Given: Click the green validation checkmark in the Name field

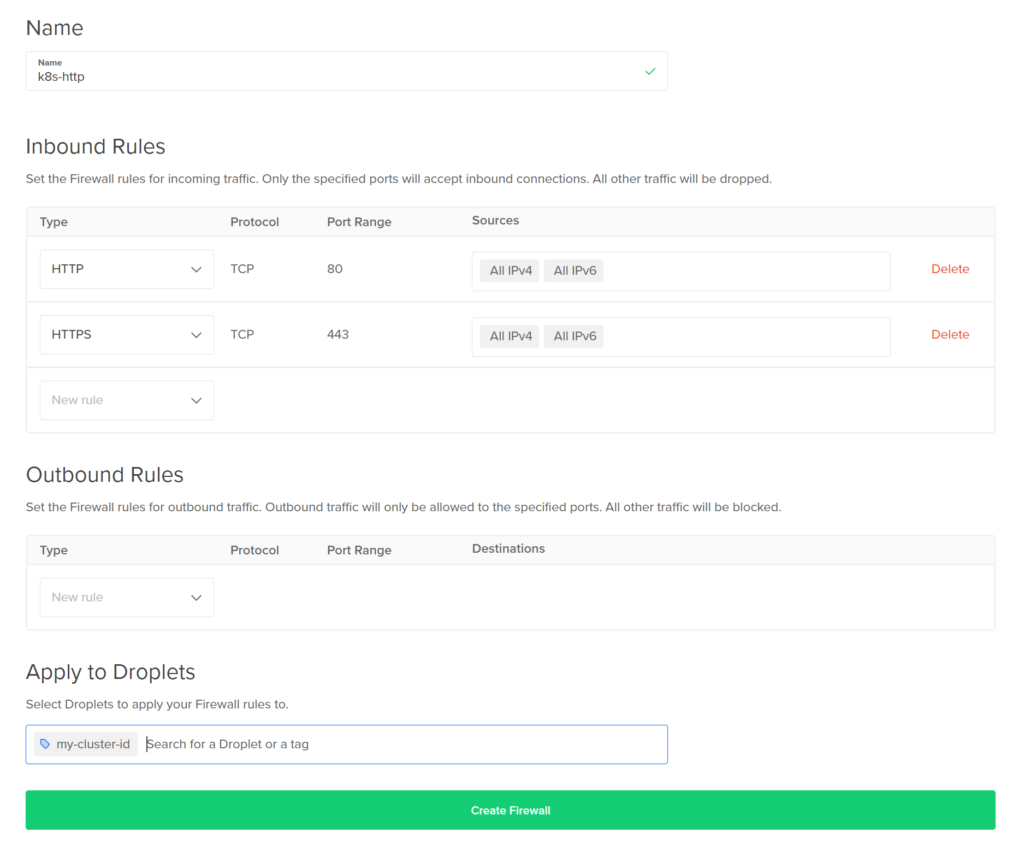Looking at the screenshot, I should click(649, 71).
